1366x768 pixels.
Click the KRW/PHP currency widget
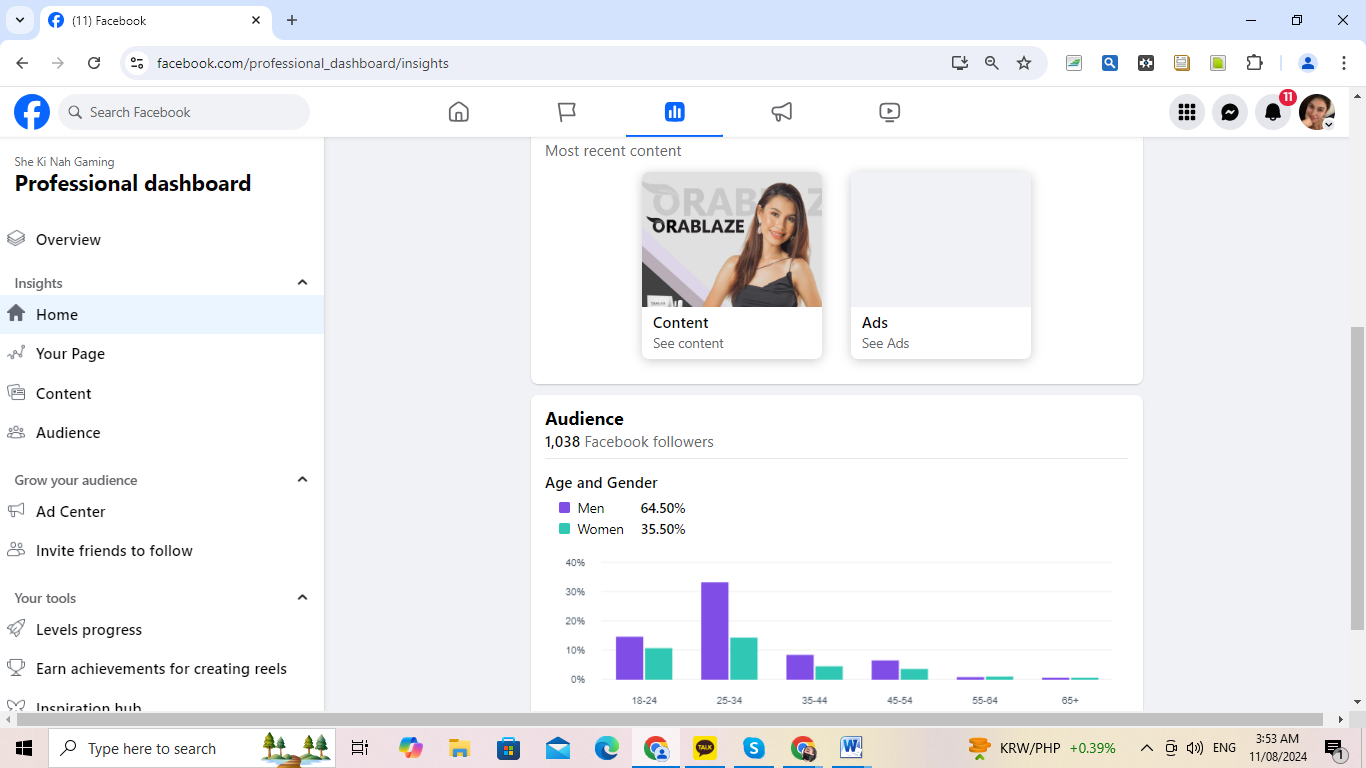[x=1042, y=748]
